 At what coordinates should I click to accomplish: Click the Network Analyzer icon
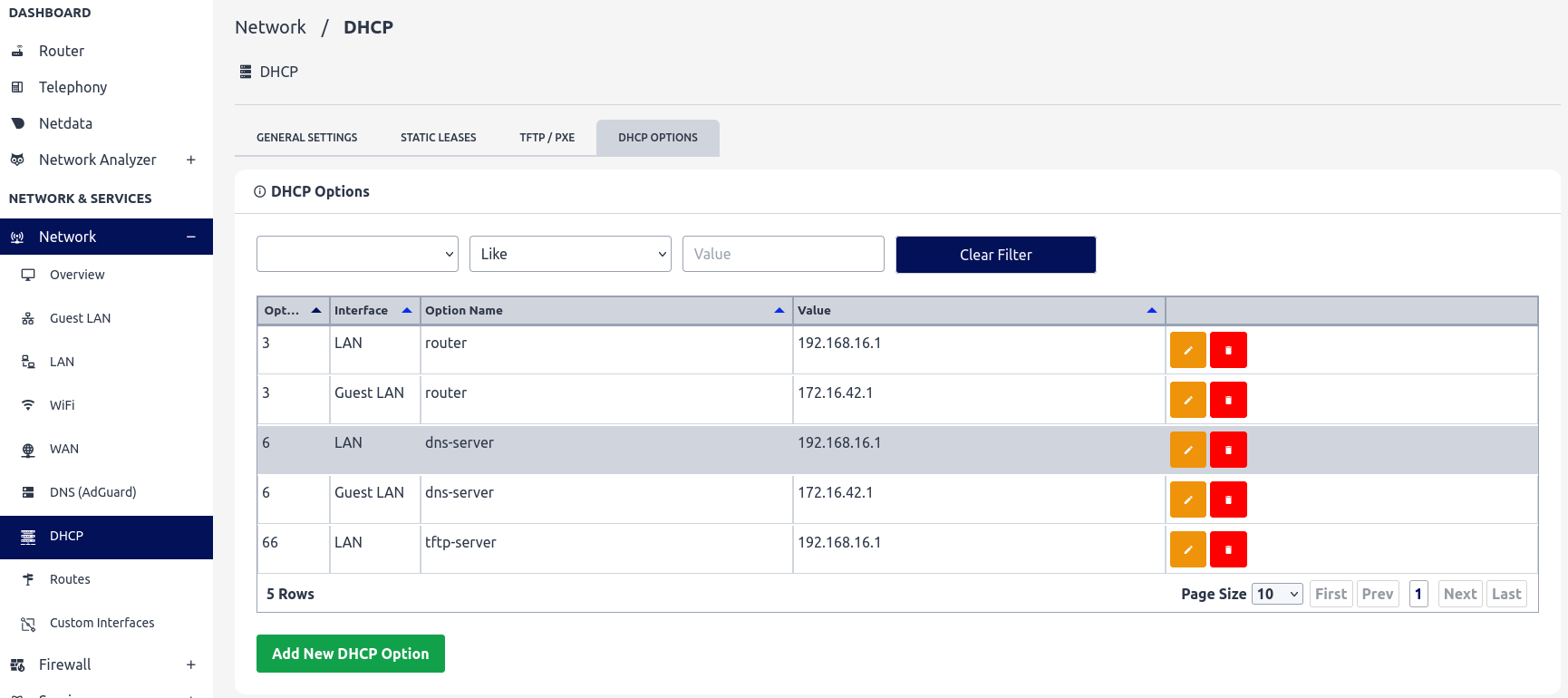[x=17, y=160]
